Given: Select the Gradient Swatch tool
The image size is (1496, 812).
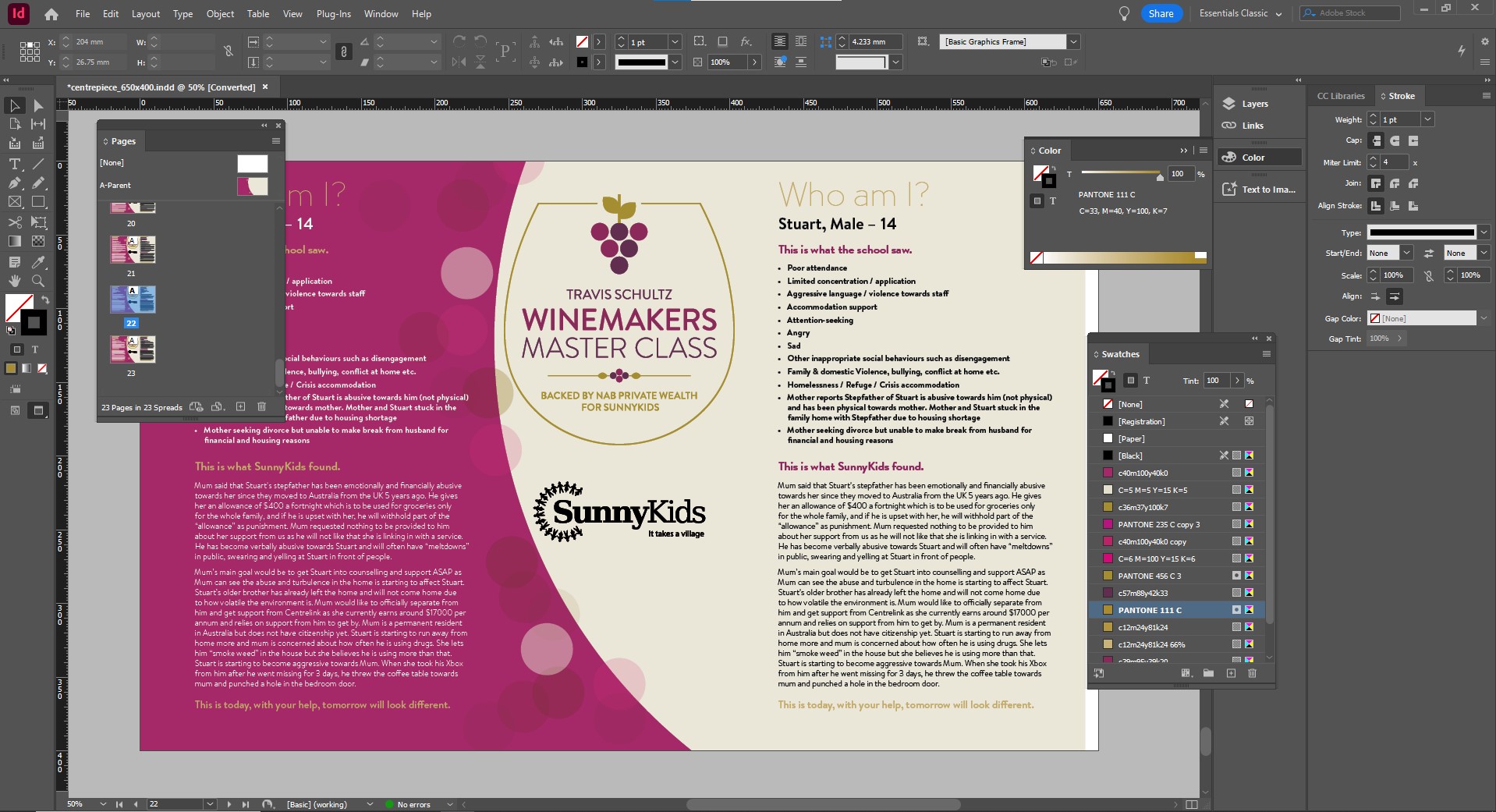Looking at the screenshot, I should tap(14, 242).
